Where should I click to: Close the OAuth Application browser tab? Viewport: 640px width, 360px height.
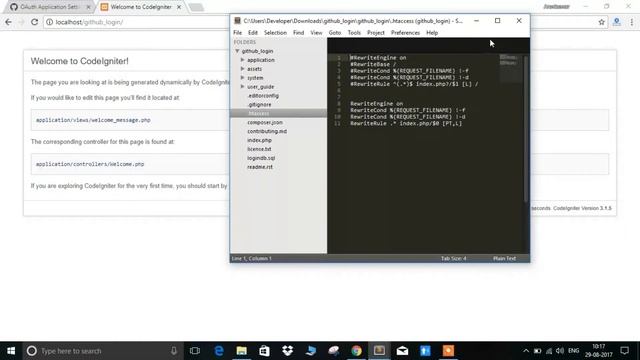(89, 7)
